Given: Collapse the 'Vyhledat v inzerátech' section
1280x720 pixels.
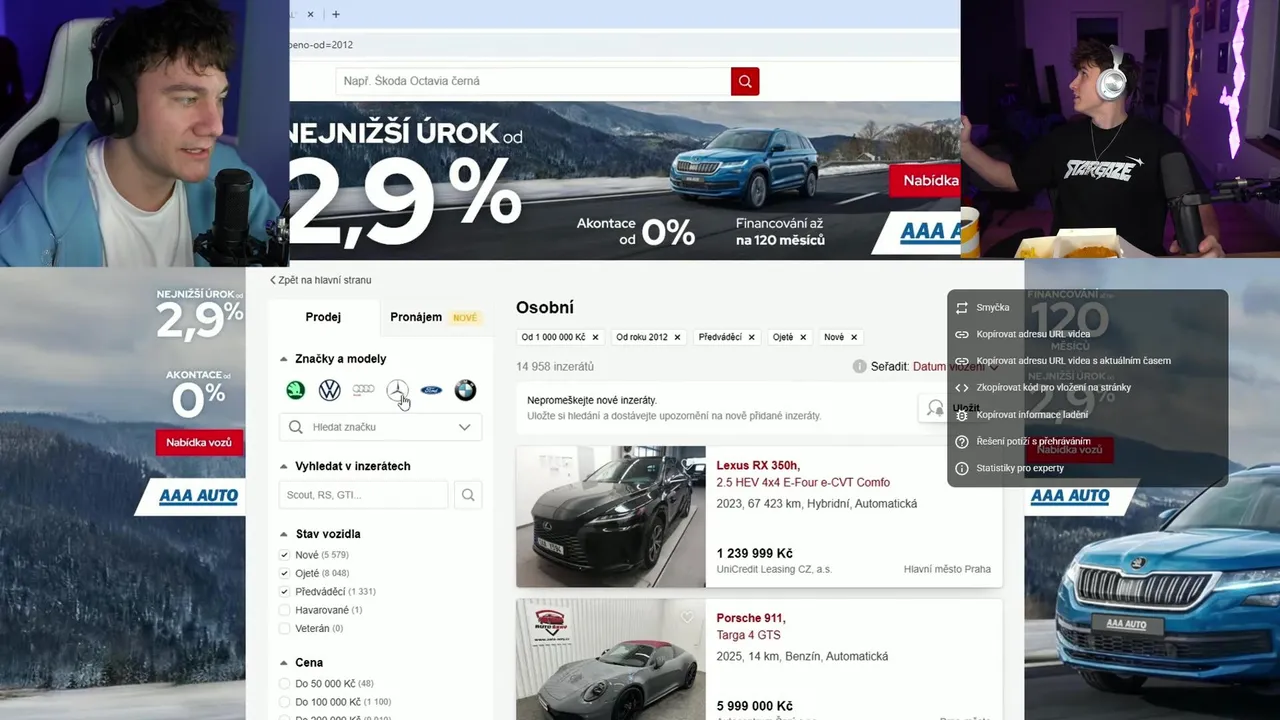Looking at the screenshot, I should tap(284, 466).
